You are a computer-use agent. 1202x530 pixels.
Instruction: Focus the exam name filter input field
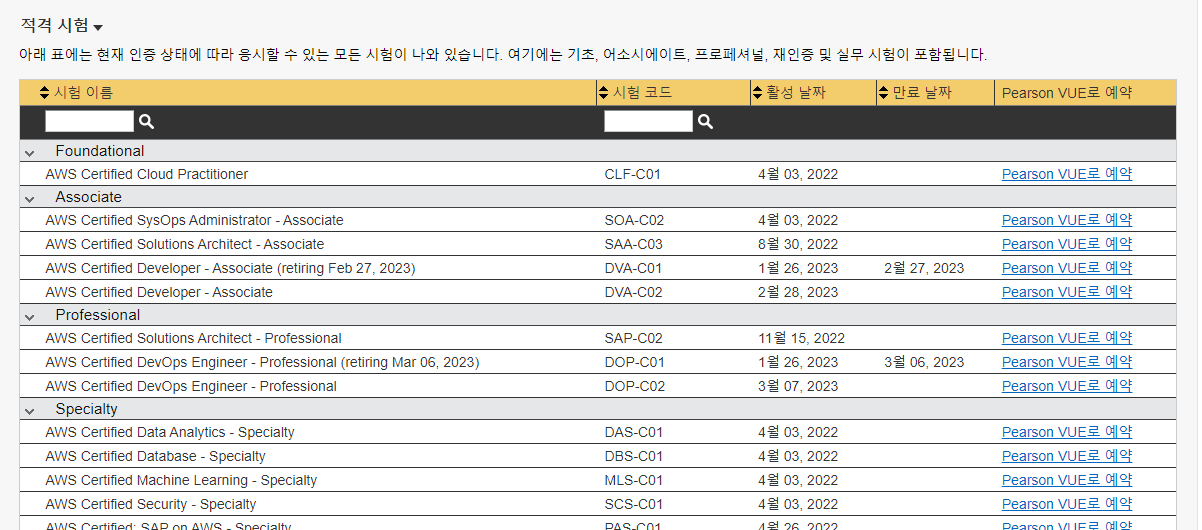coord(89,121)
